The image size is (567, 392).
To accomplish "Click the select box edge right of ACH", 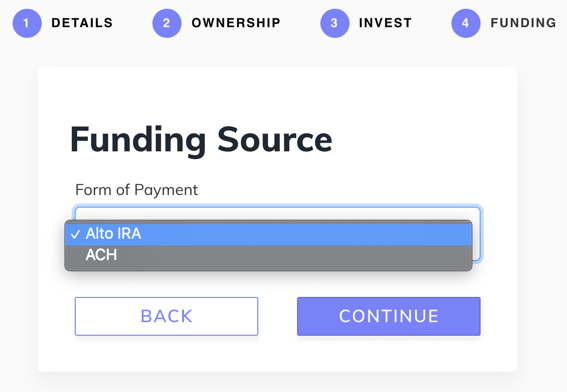I will point(477,253).
